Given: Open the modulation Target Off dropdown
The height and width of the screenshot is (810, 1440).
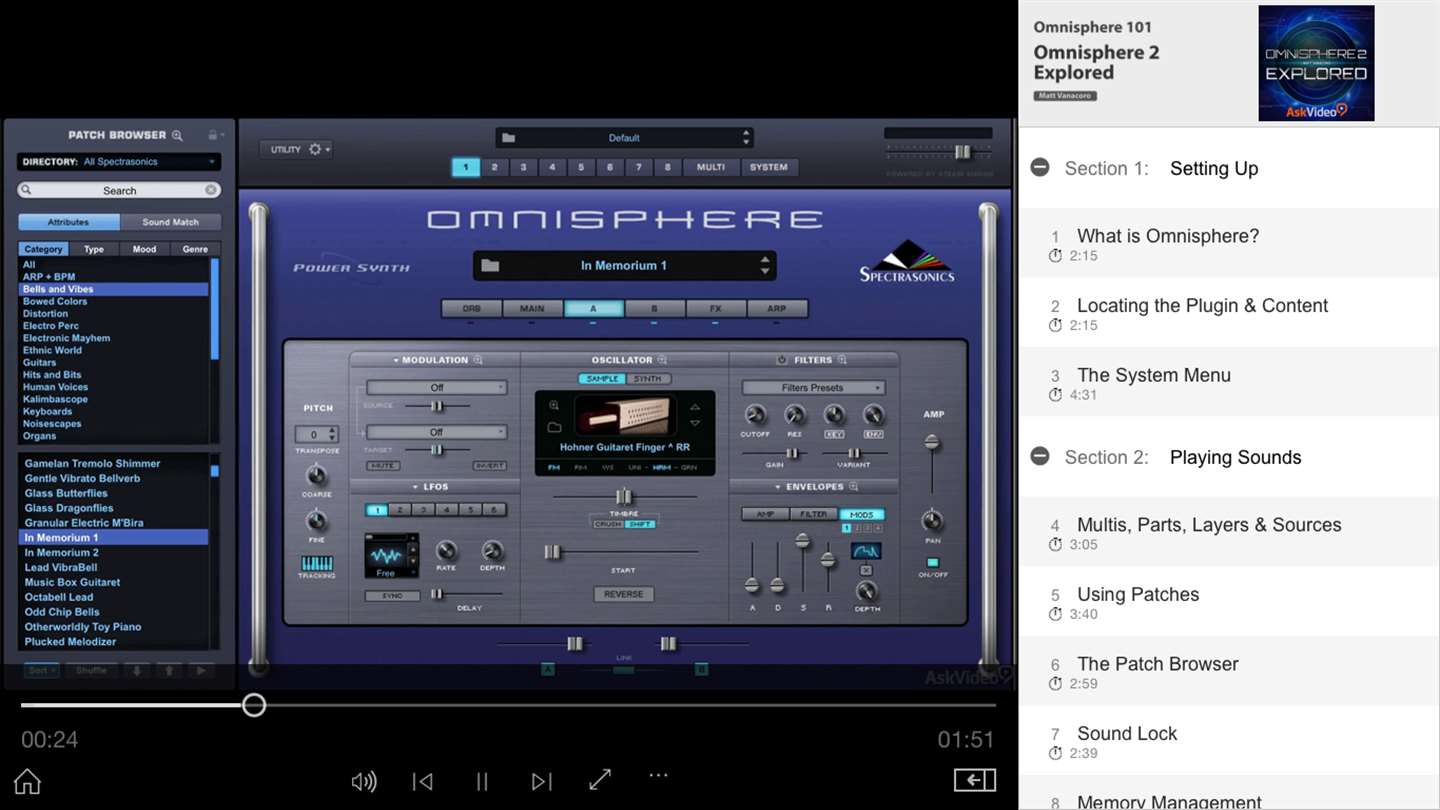Looking at the screenshot, I should point(437,432).
